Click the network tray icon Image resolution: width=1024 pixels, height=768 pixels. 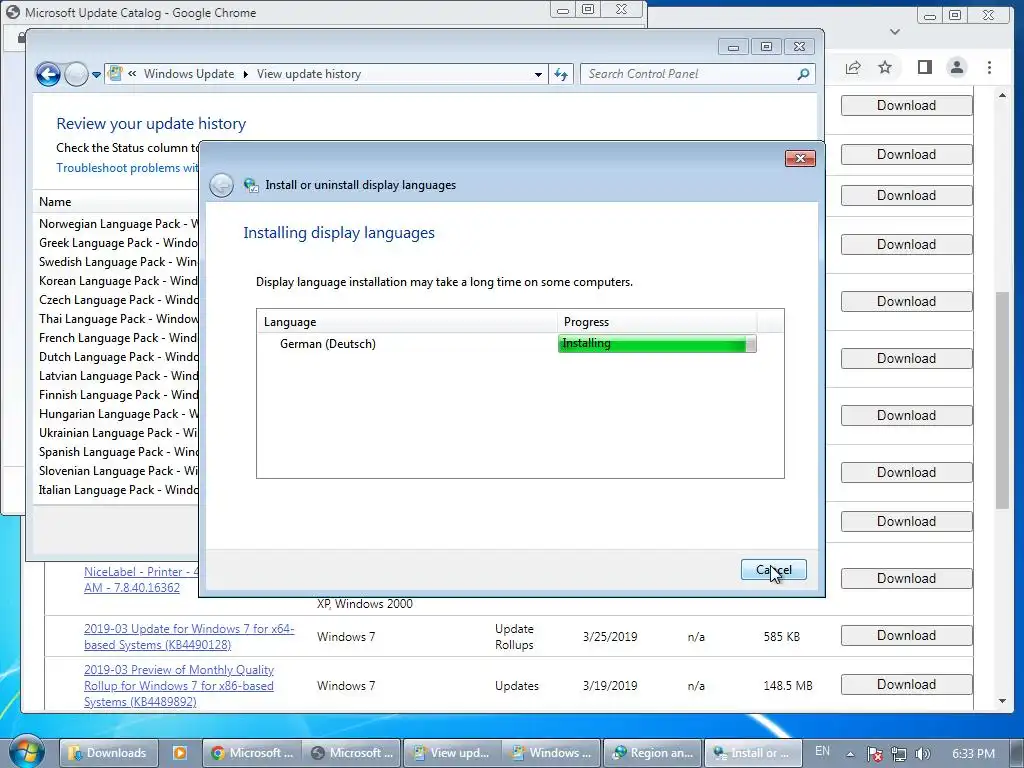coord(899,754)
